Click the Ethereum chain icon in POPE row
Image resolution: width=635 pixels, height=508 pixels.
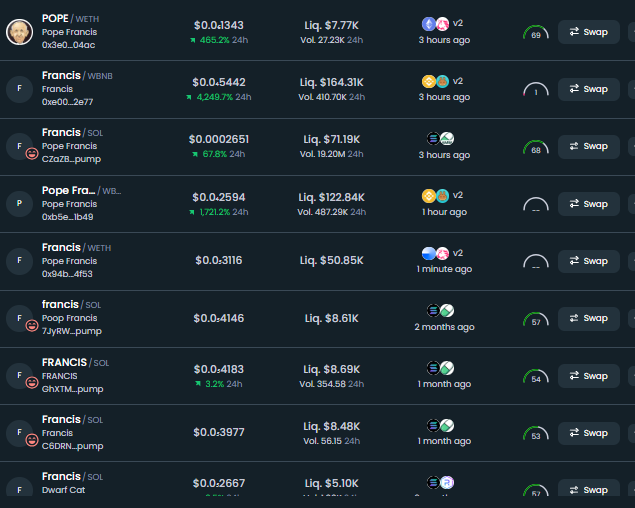click(429, 23)
